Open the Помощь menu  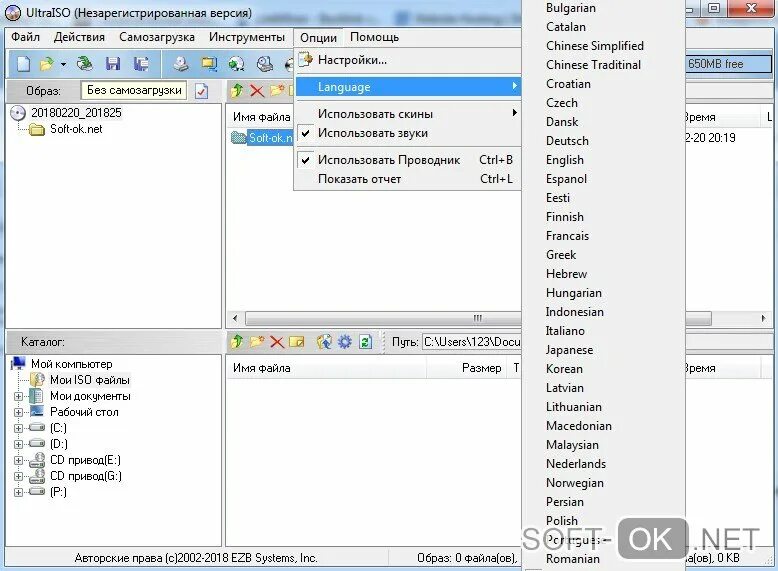point(375,37)
